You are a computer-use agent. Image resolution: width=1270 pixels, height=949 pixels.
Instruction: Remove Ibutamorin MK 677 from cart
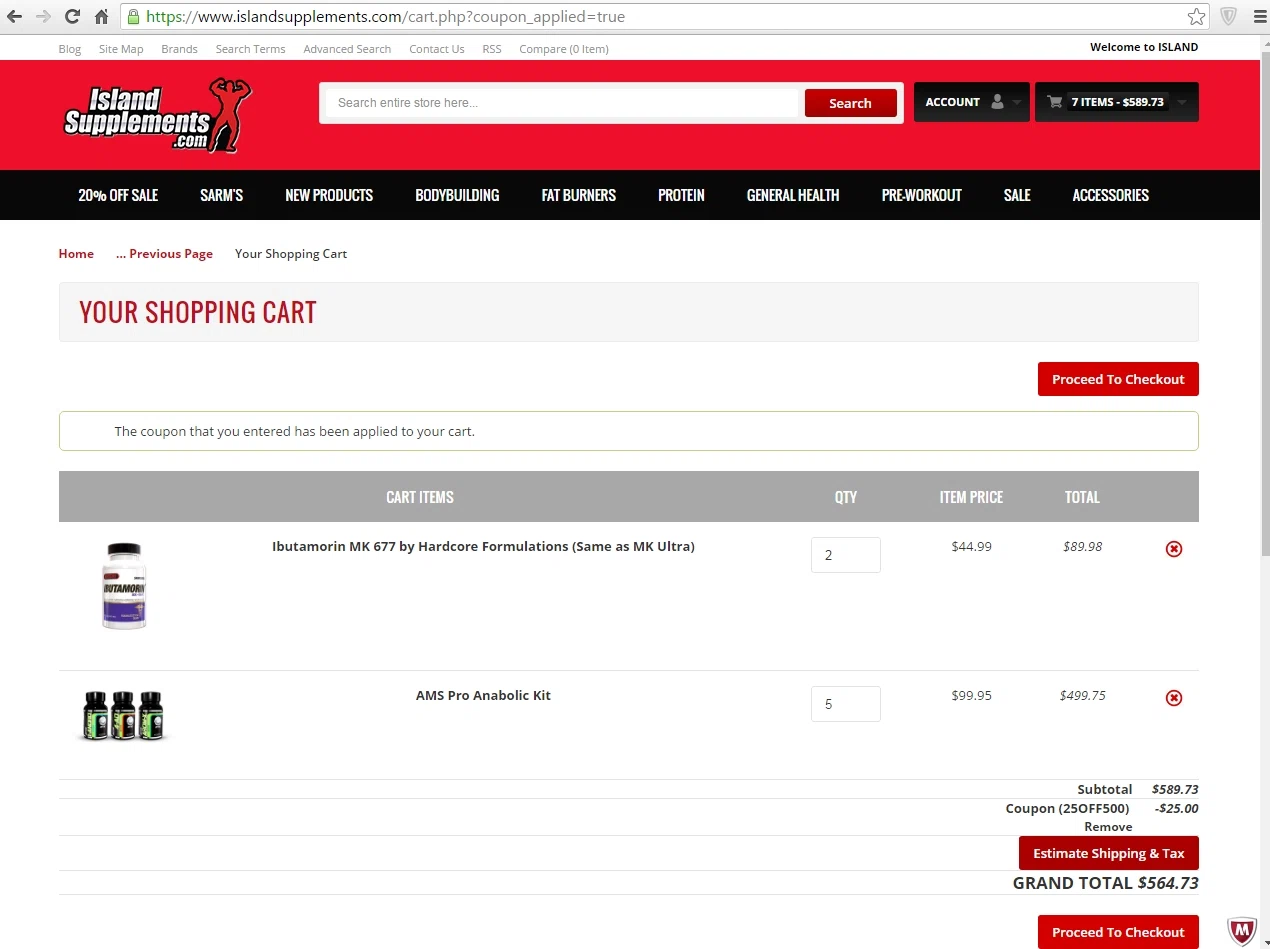pyautogui.click(x=1174, y=549)
